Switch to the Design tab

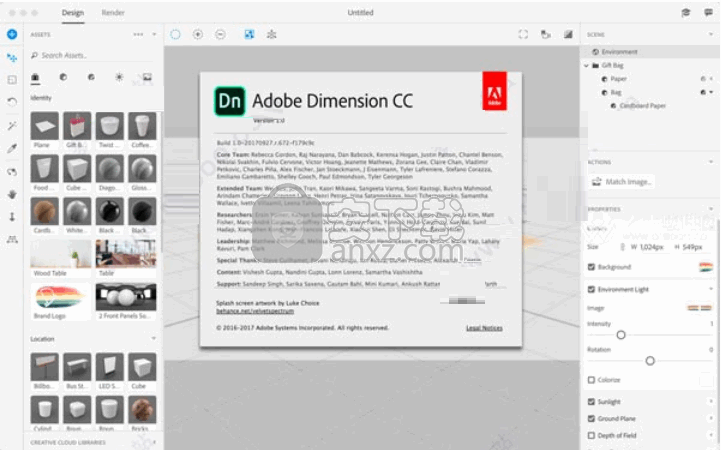point(73,12)
